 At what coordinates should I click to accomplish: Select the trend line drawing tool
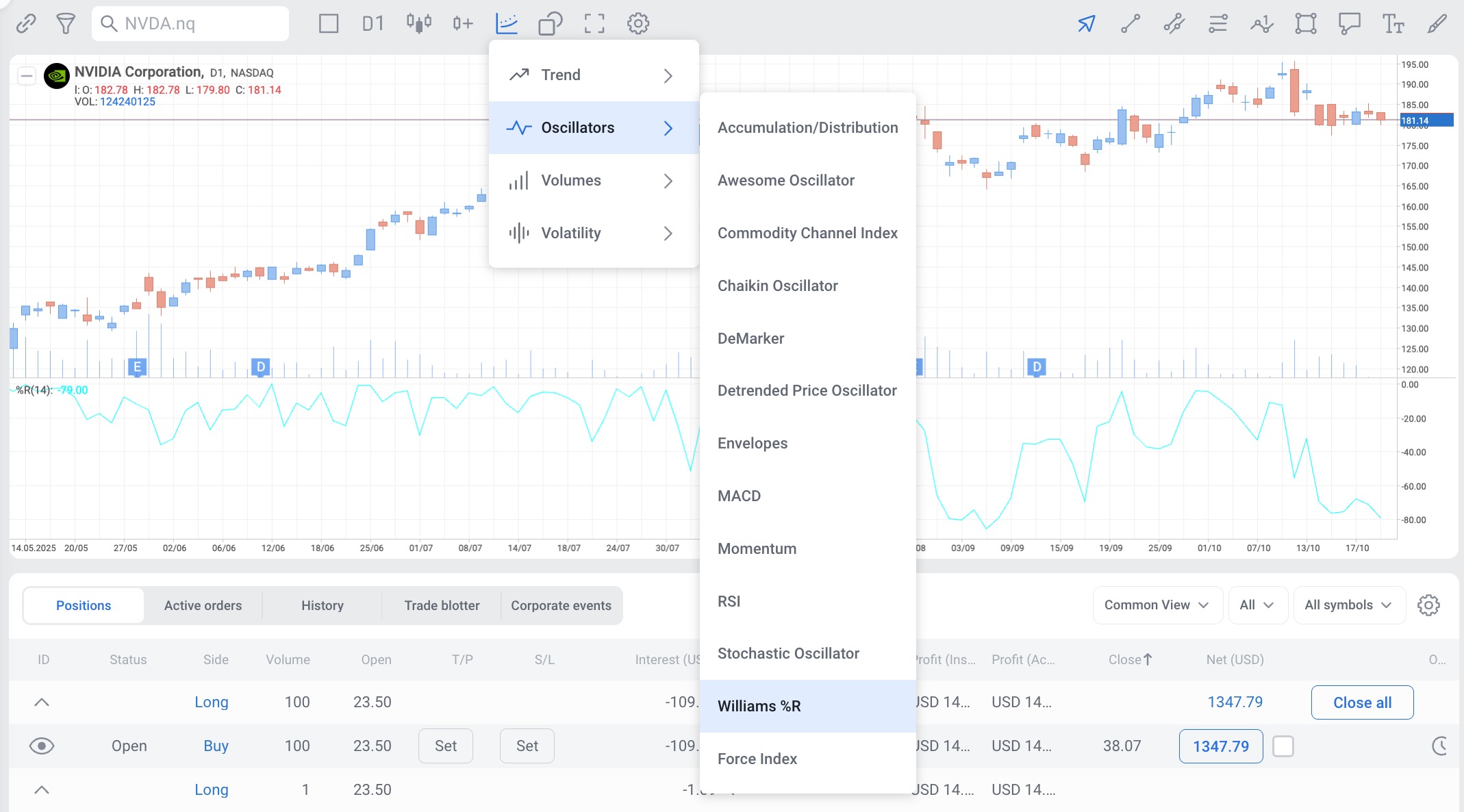point(1131,24)
